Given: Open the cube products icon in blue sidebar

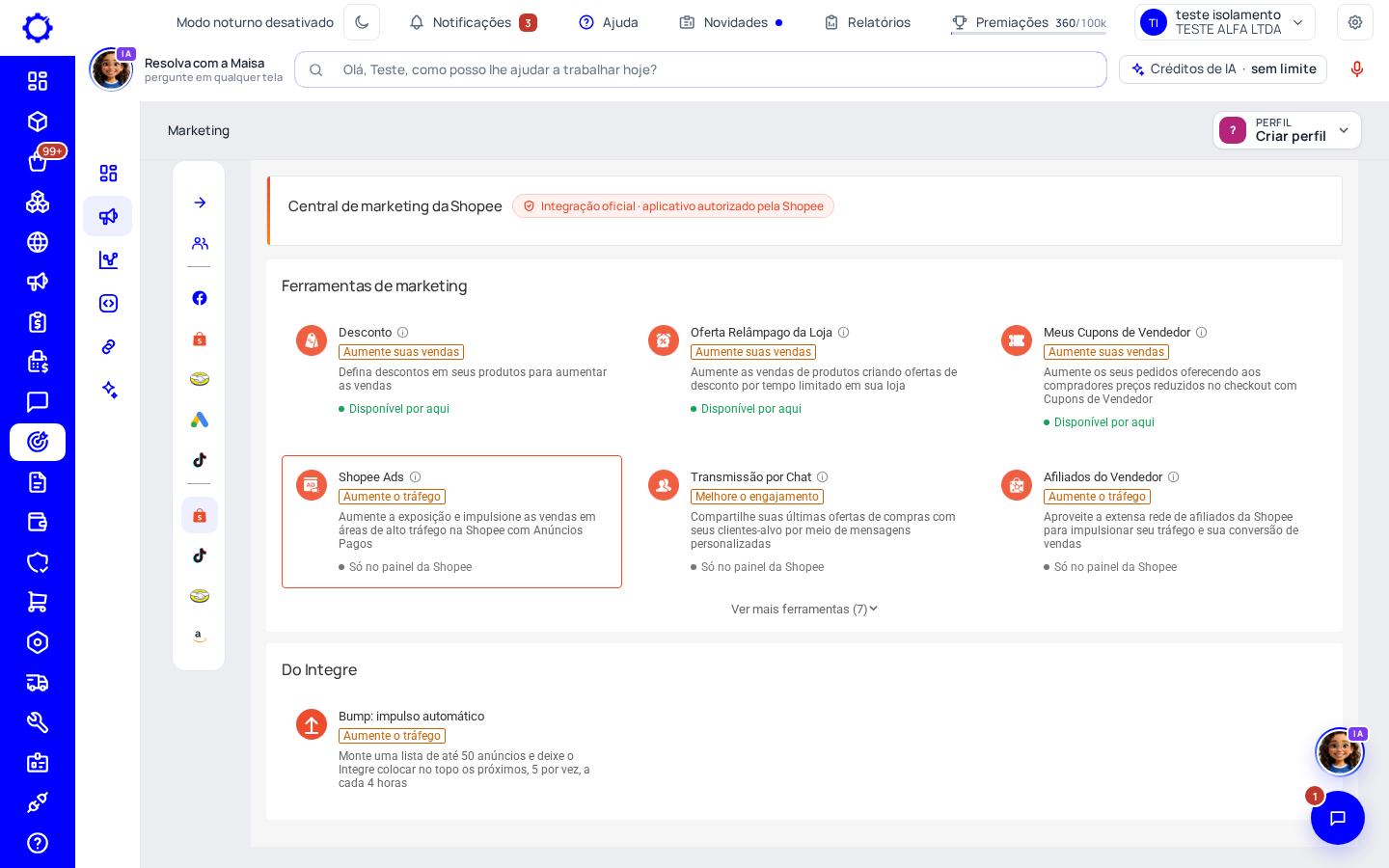Looking at the screenshot, I should [x=38, y=122].
